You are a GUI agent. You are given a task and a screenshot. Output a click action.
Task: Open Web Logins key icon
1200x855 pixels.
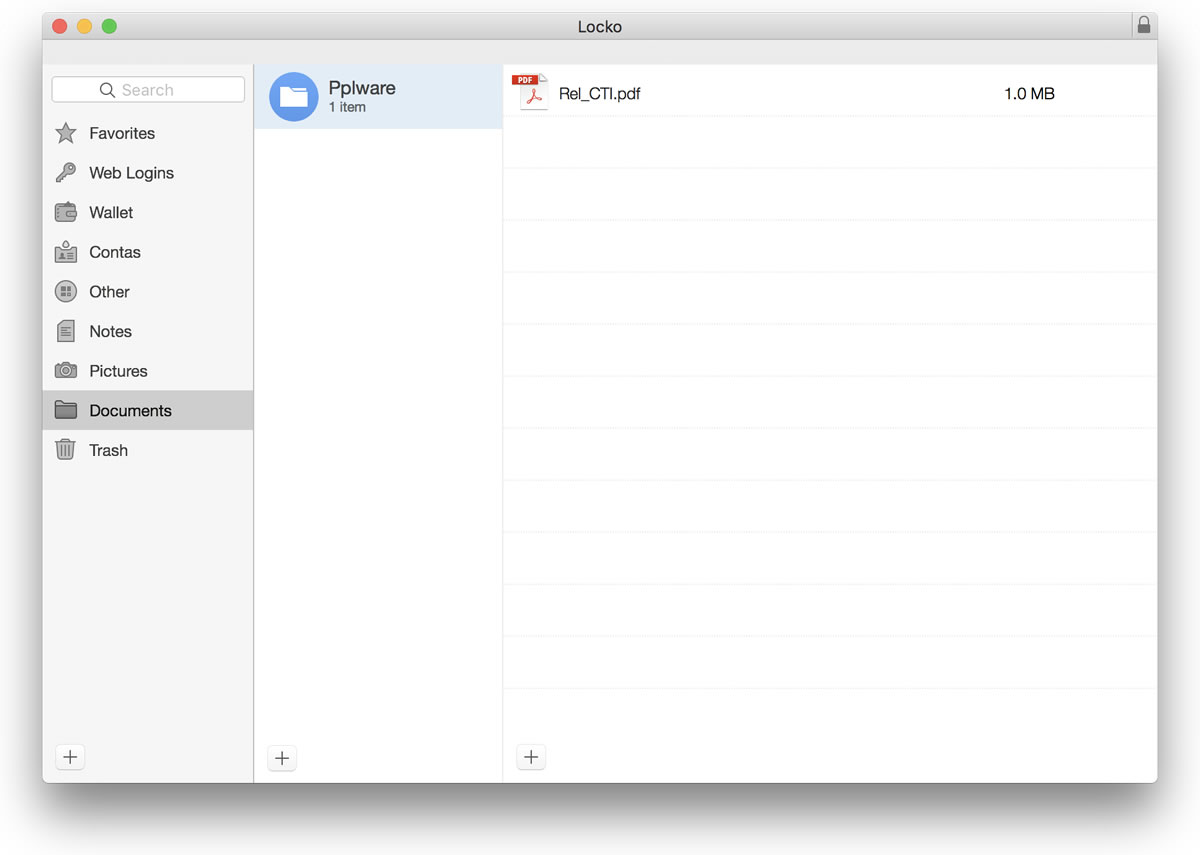[x=66, y=173]
